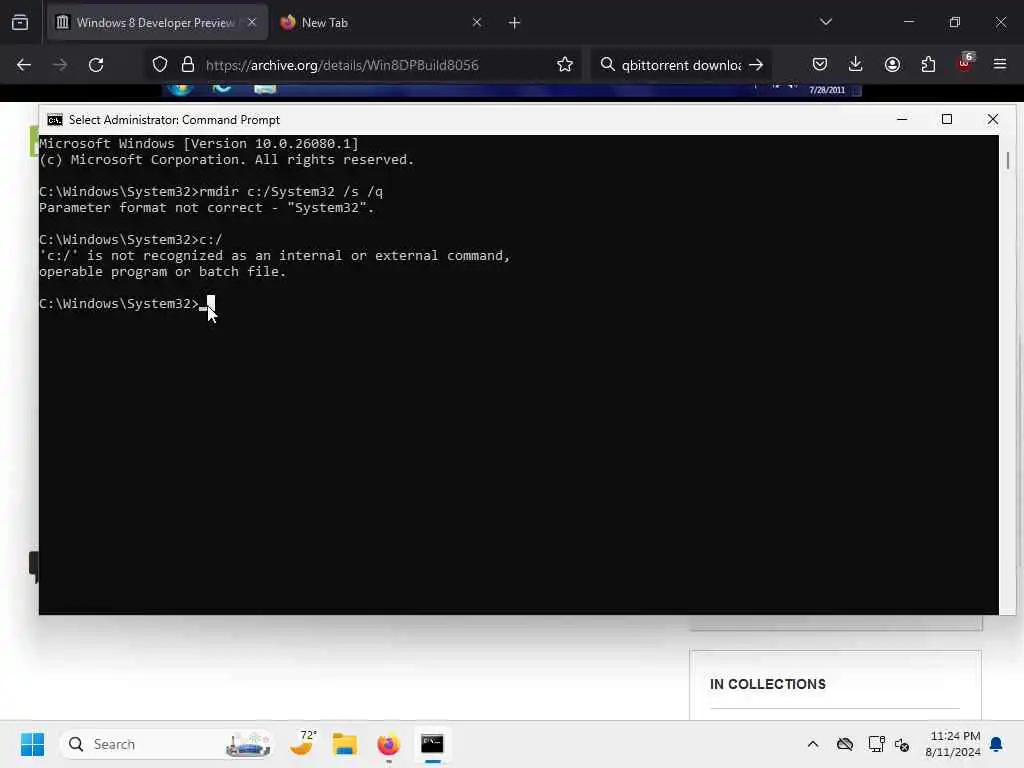1024x768 pixels.
Task: Select Command Prompt taskbar icon
Action: coord(432,744)
